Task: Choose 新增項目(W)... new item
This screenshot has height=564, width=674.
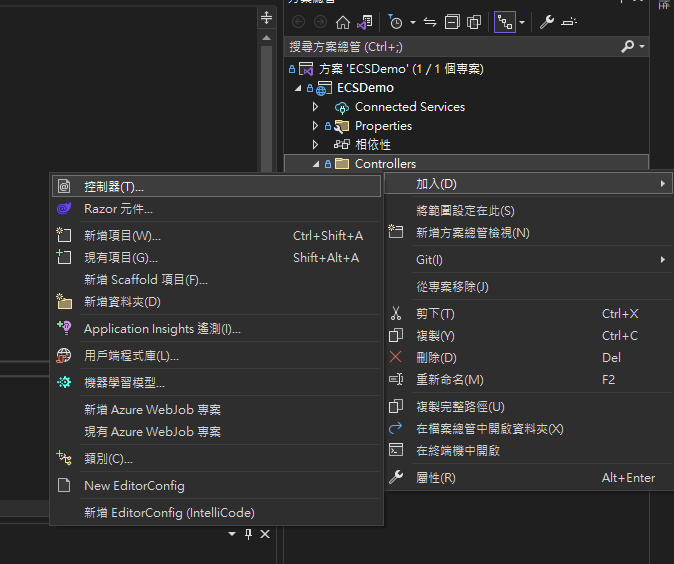Action: click(216, 236)
